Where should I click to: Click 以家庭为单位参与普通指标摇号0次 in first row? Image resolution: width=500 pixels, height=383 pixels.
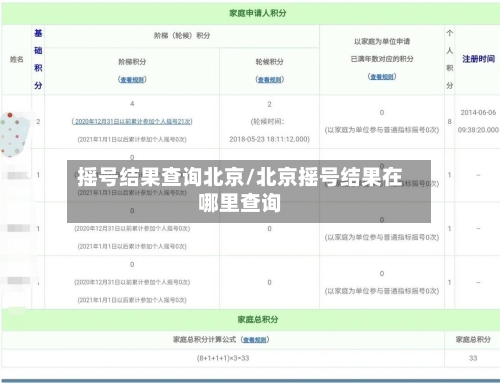382,130
